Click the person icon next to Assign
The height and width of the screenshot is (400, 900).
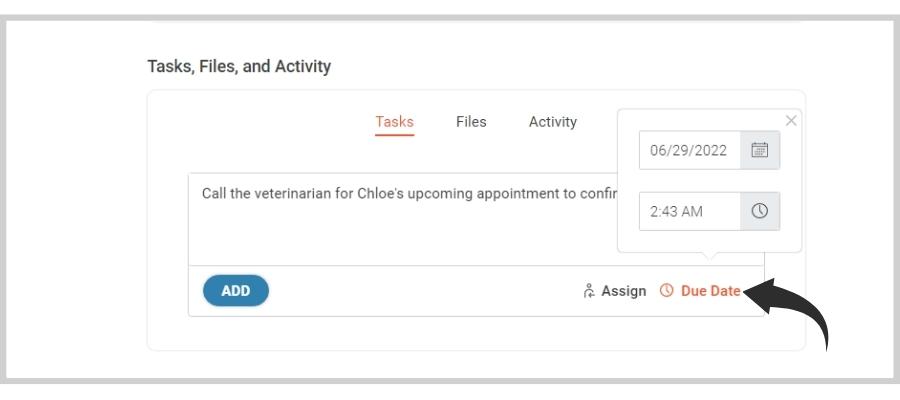(588, 291)
